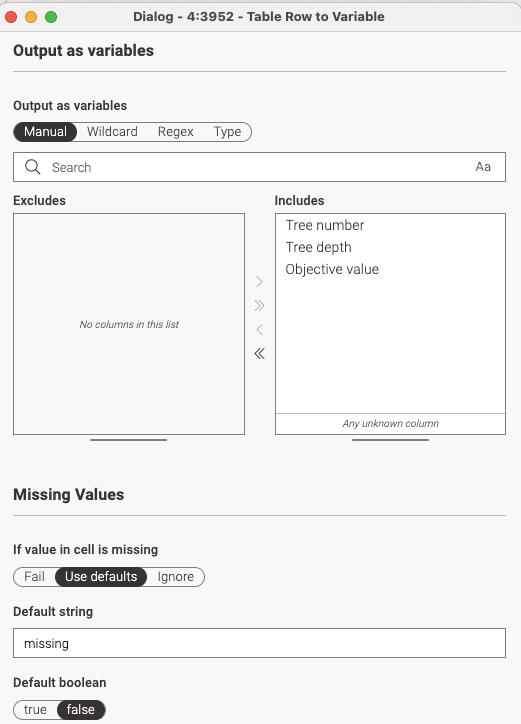The height and width of the screenshot is (724, 521).
Task: Set default boolean to false
Action: pyautogui.click(x=81, y=710)
